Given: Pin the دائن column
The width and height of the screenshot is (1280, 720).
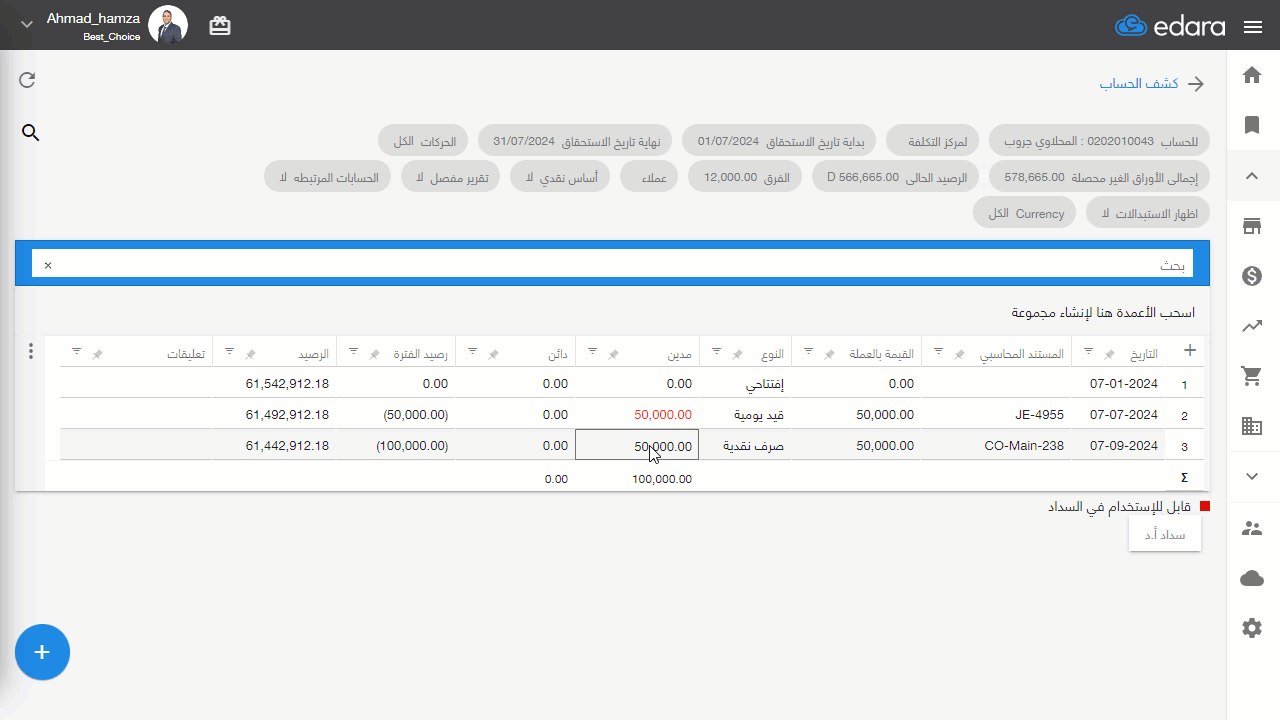Looking at the screenshot, I should pyautogui.click(x=492, y=355).
